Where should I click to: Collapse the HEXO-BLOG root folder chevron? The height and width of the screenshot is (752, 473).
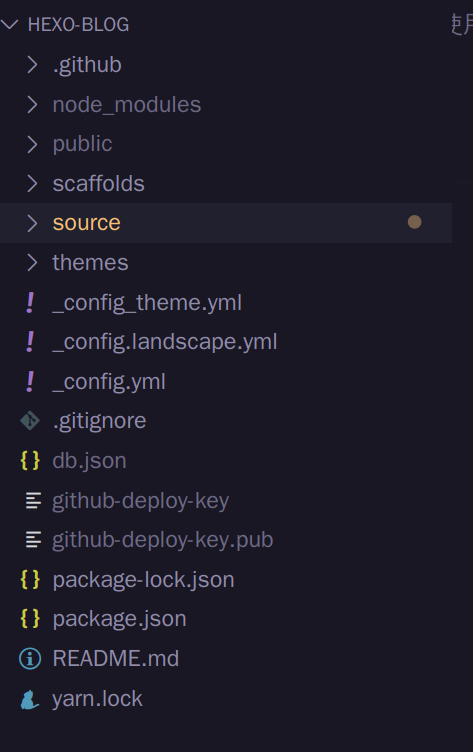[10, 24]
